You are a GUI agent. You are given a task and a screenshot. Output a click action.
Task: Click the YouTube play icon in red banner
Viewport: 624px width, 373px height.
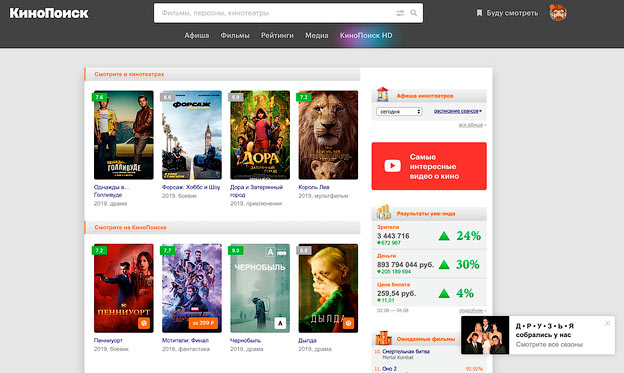coord(392,166)
